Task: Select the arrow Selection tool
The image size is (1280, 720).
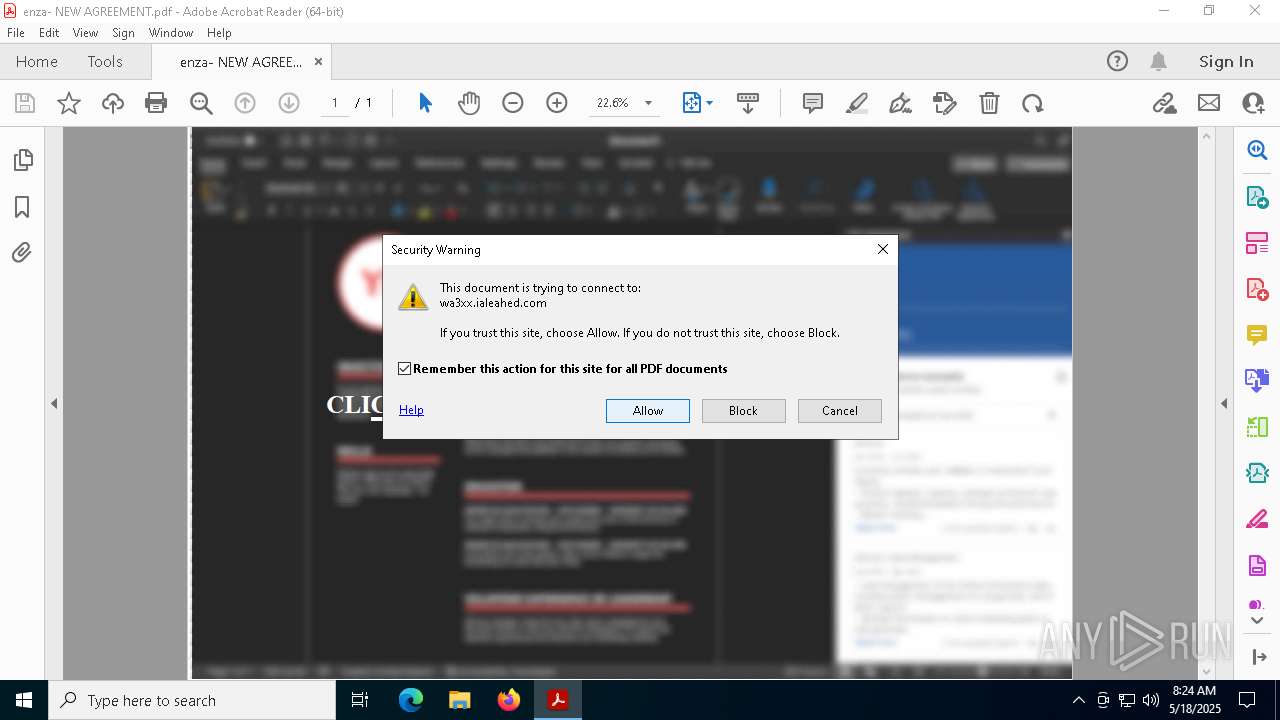Action: pos(425,103)
